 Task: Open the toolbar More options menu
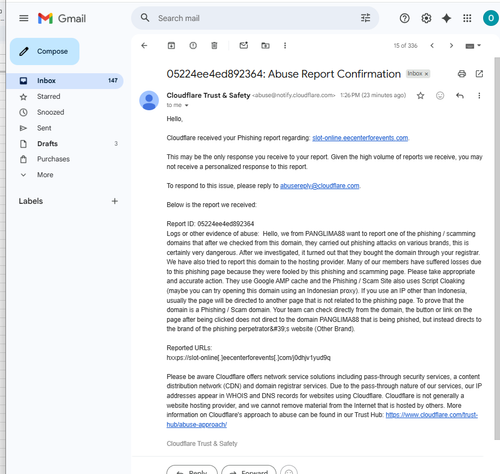point(285,46)
